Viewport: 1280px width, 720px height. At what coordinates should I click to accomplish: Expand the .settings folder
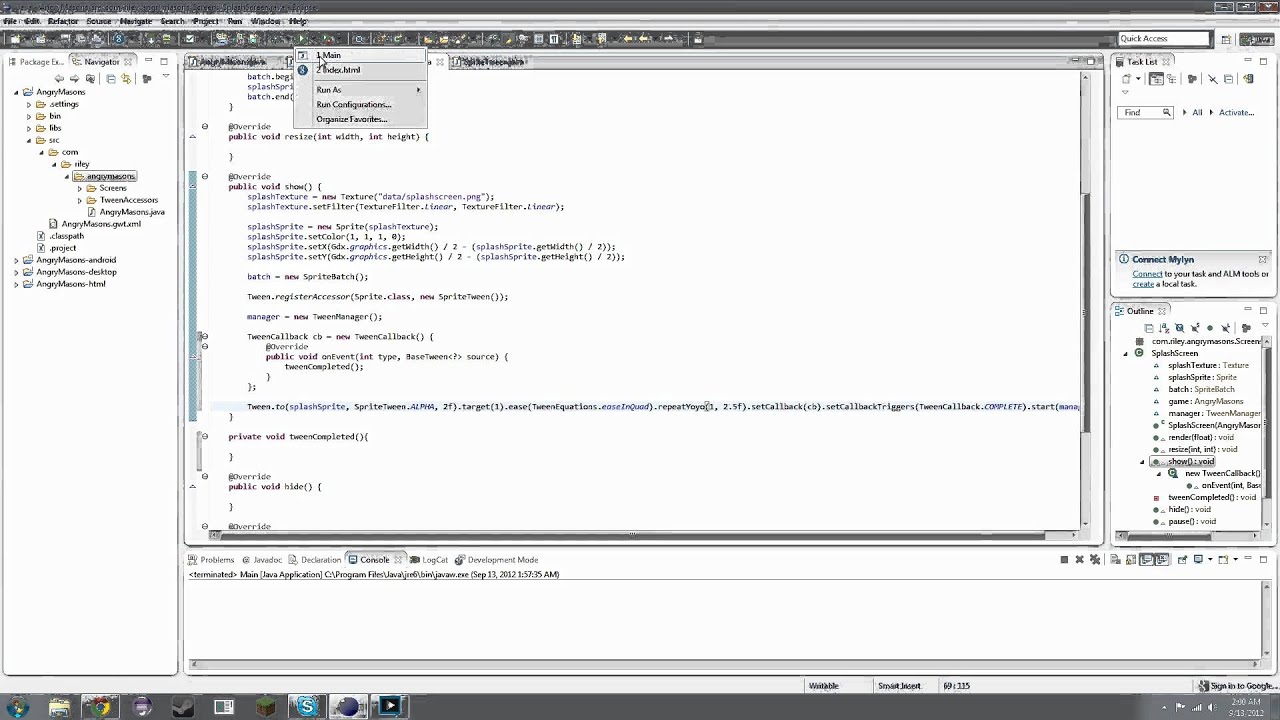[29, 104]
